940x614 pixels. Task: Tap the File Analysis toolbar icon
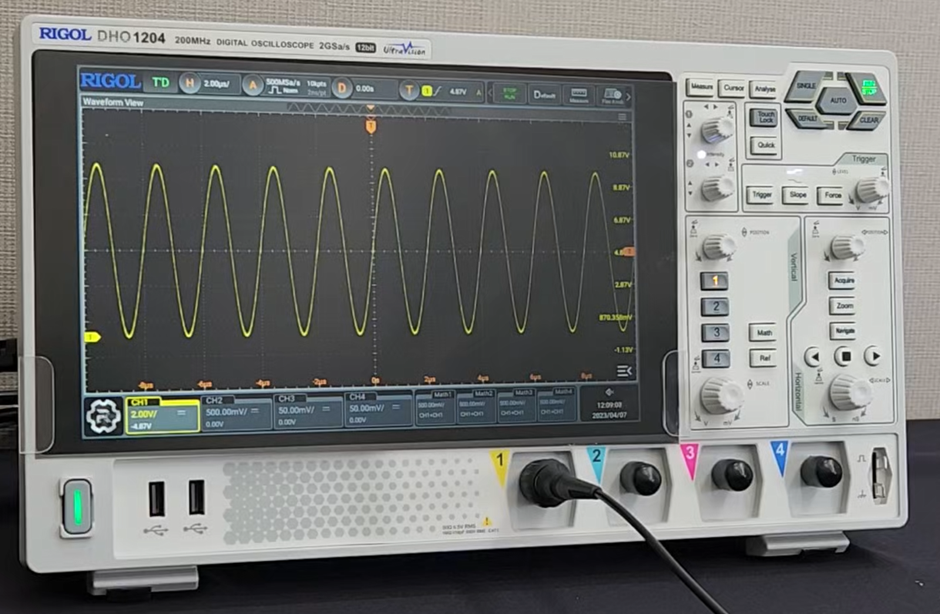[x=612, y=96]
